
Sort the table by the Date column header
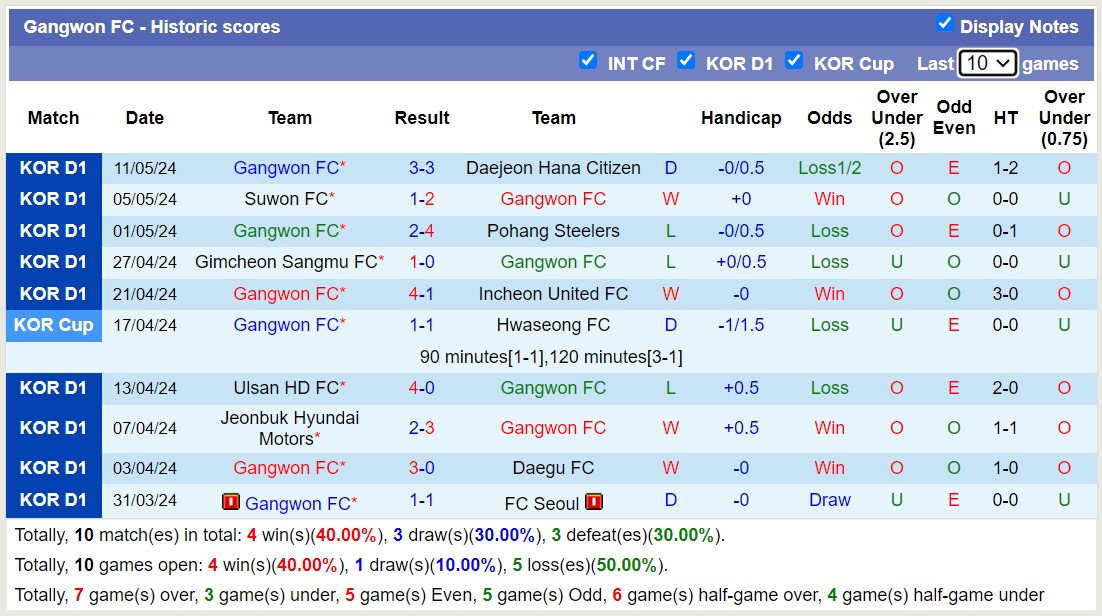pos(144,117)
